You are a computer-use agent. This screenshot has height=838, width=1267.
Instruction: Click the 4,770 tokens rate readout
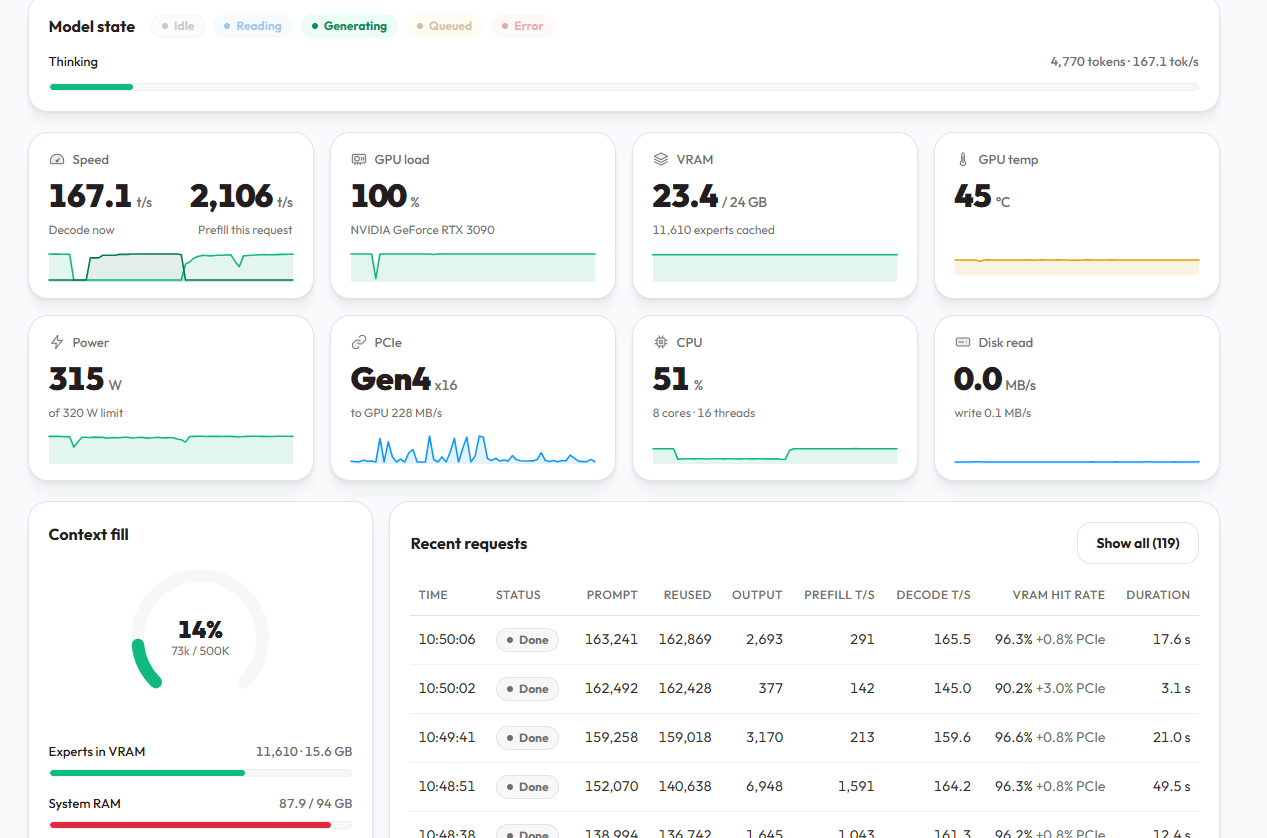tap(1124, 62)
